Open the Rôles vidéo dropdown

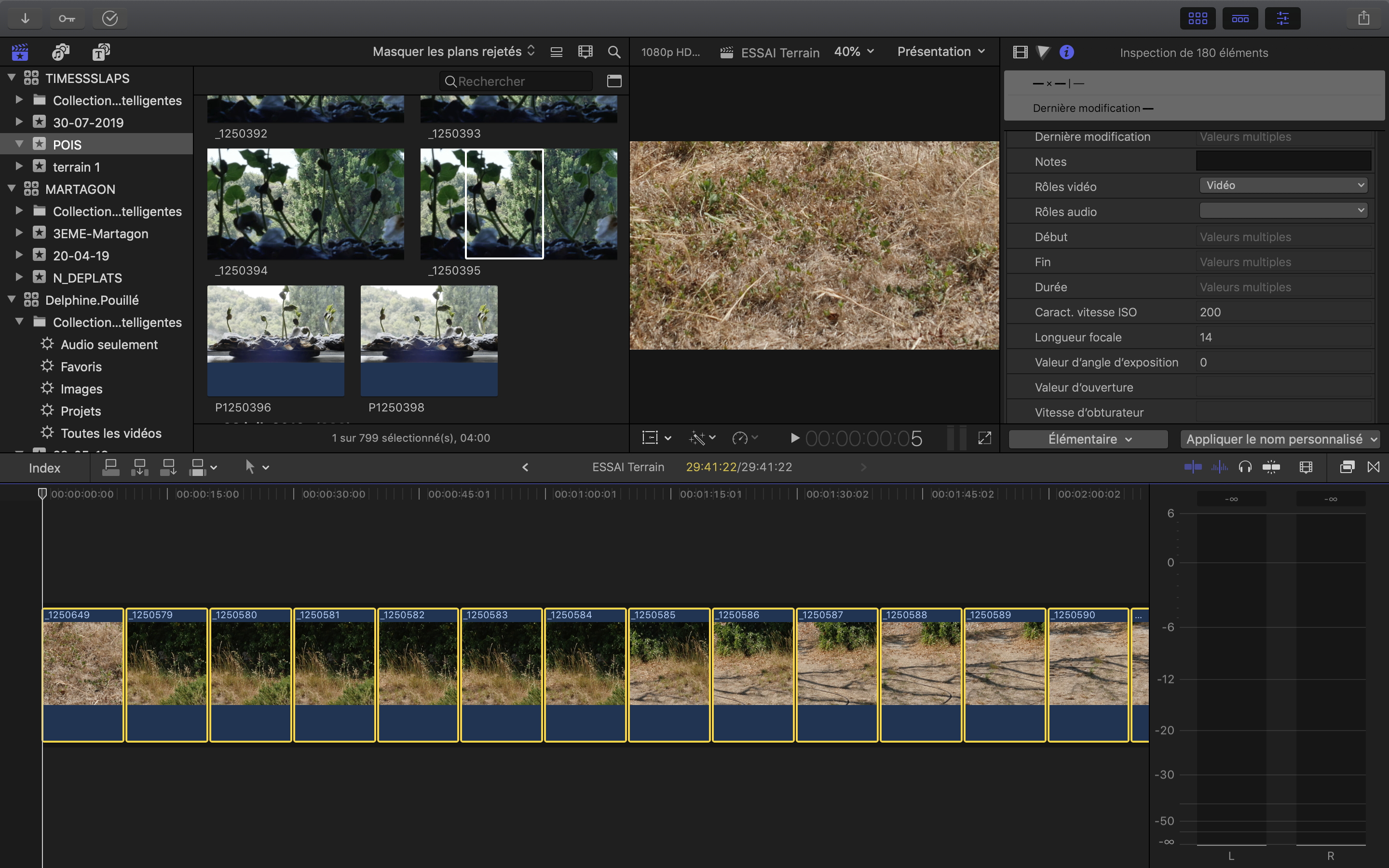[1283, 186]
